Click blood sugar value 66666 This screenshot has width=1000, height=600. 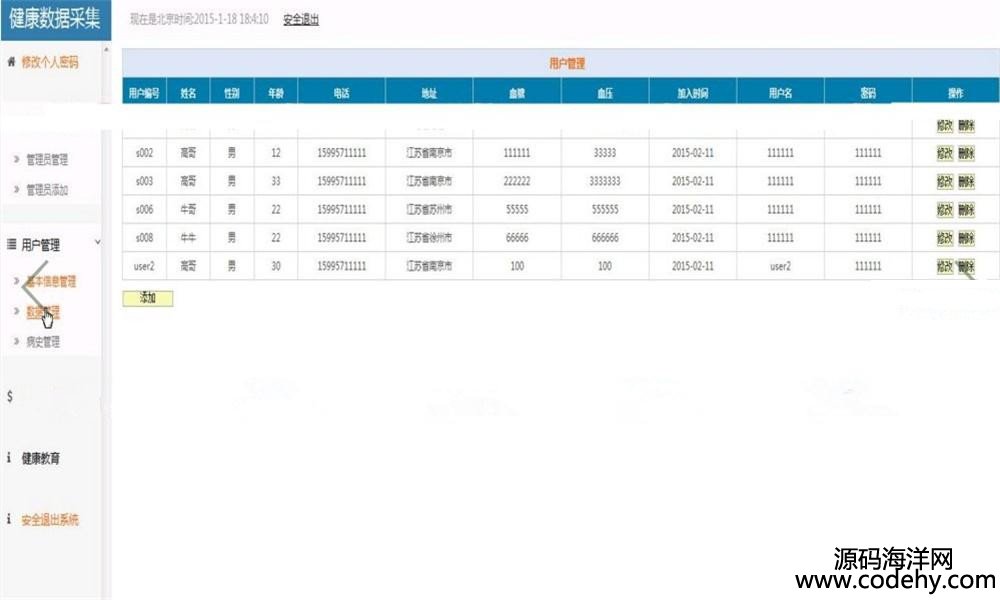517,237
